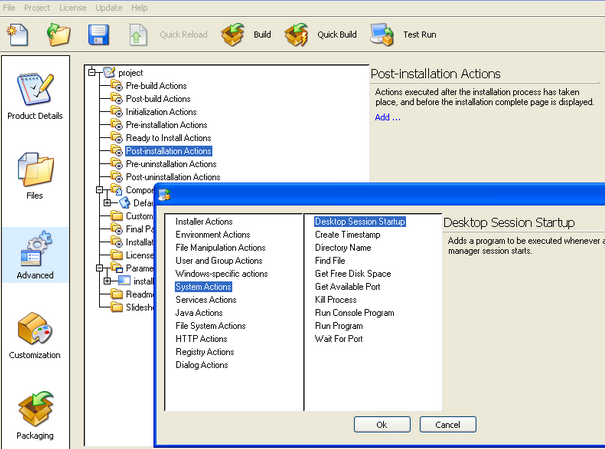Image resolution: width=605 pixels, height=449 pixels.
Task: Click the Open Project folder icon
Action: pos(59,34)
